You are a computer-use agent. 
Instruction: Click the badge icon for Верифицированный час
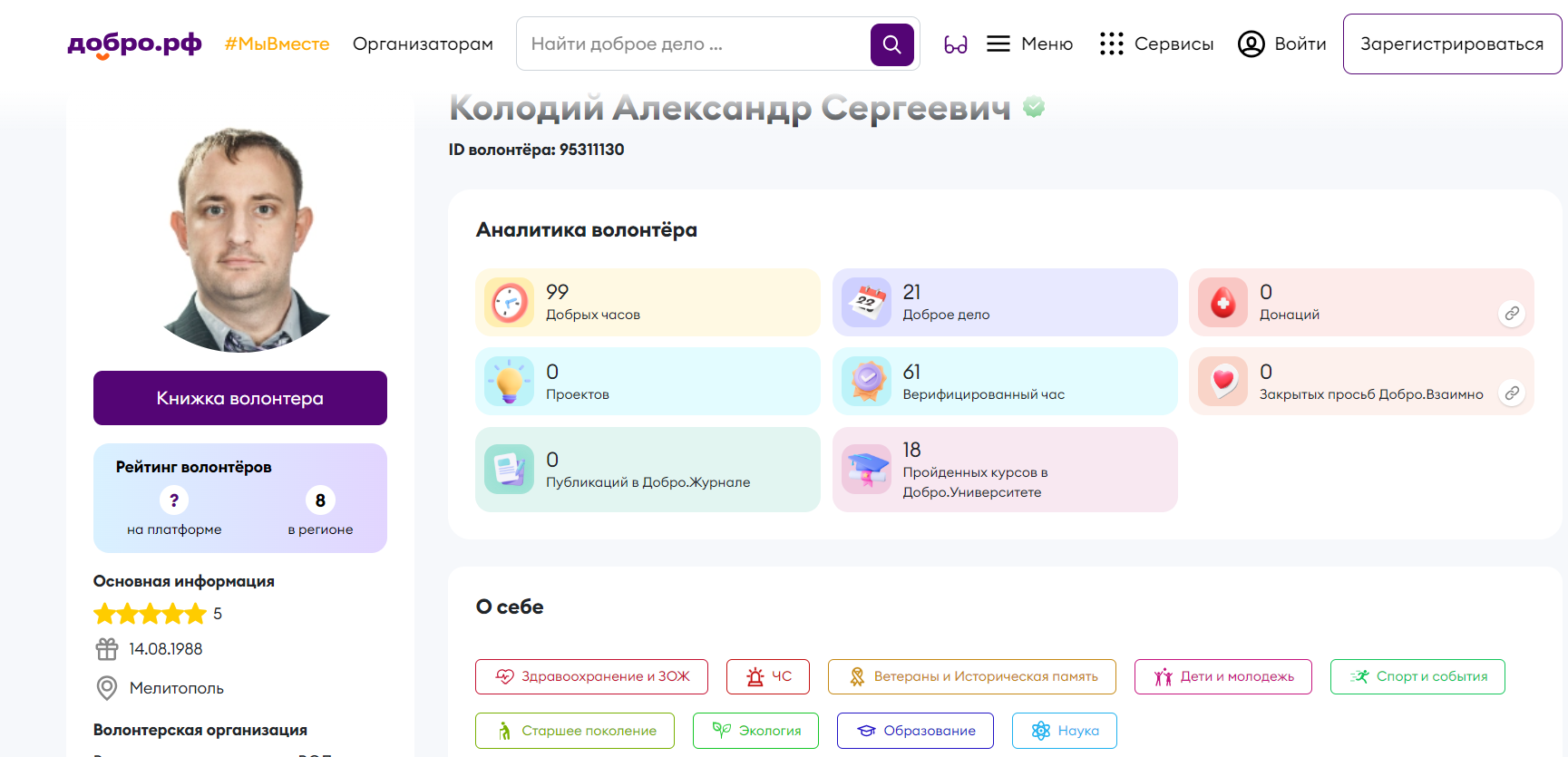(x=866, y=381)
